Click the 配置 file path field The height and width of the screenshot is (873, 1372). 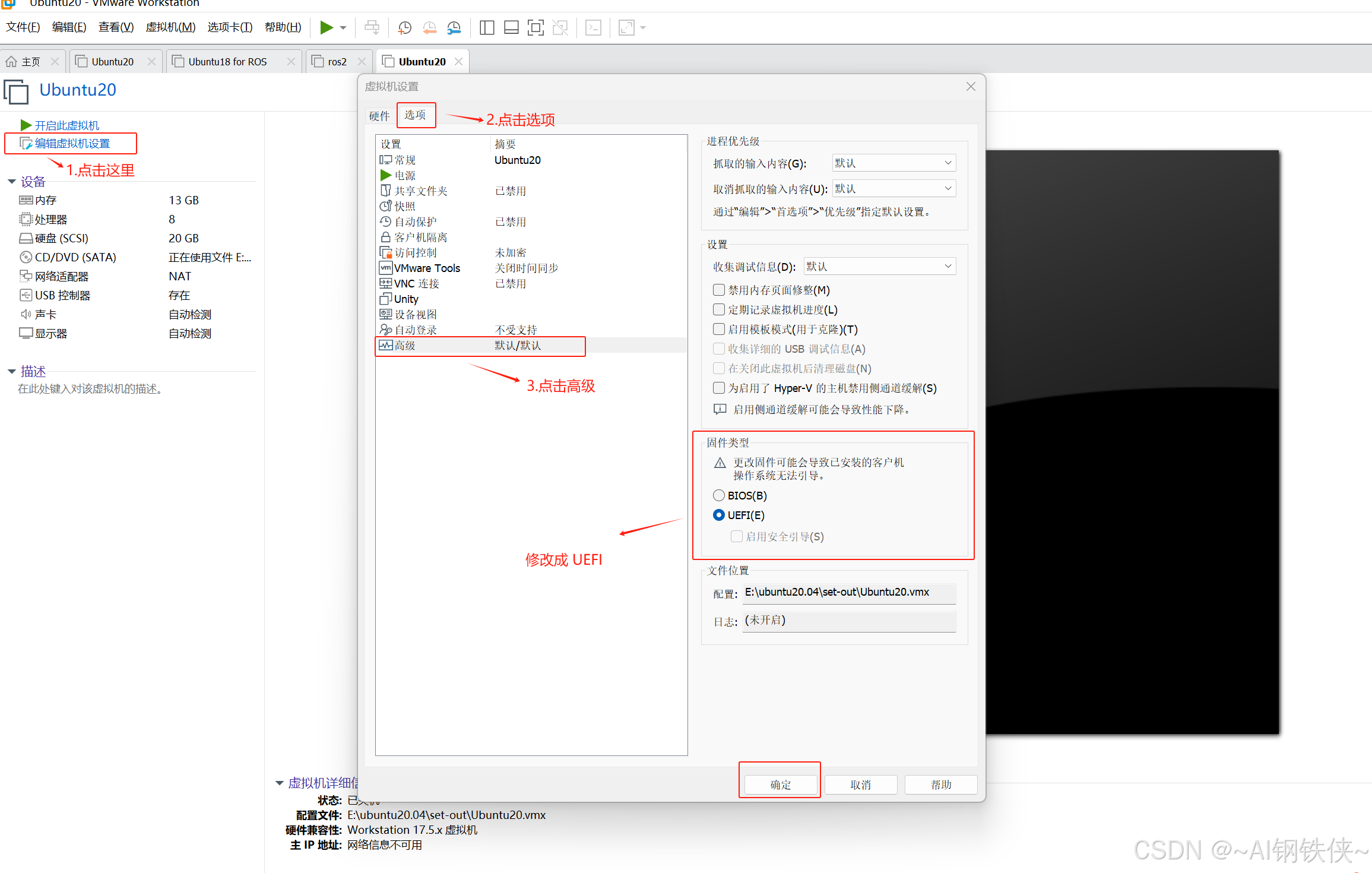(x=848, y=592)
